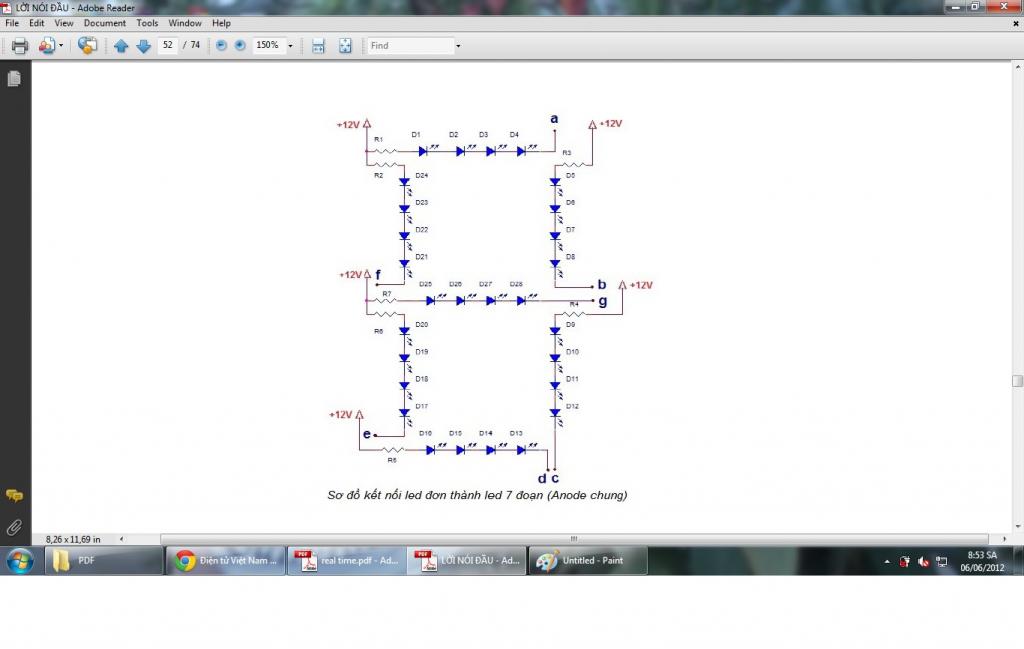Go to previous page with the up arrow
Screen dimensions: 1024x649
point(121,46)
